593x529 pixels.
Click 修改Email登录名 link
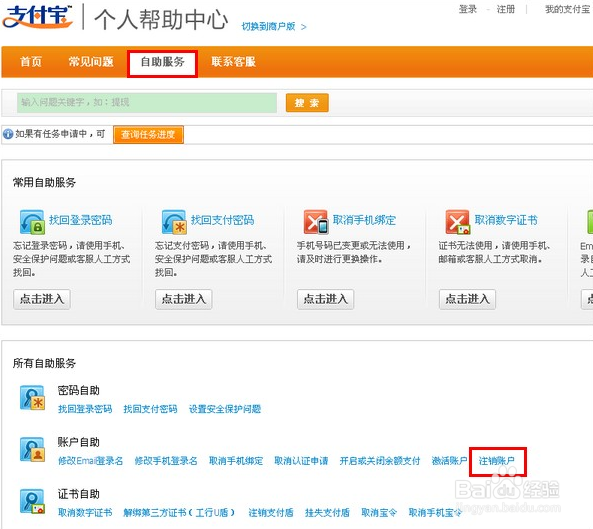[x=90, y=461]
